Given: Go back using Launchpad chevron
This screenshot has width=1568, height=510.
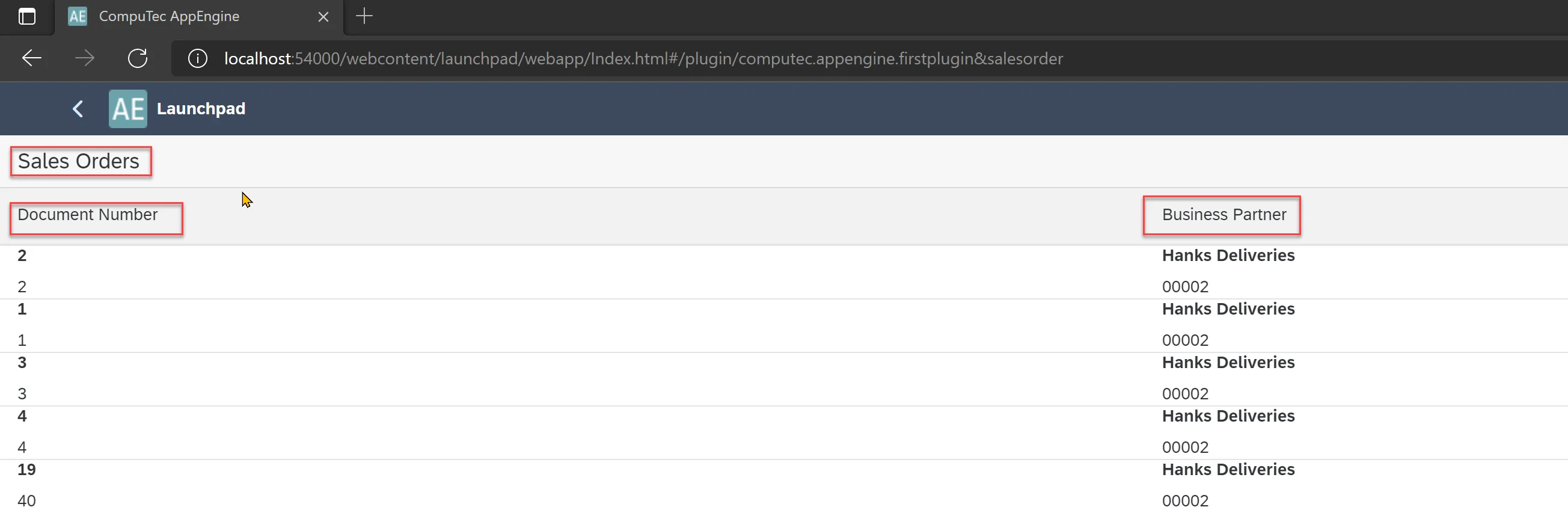Looking at the screenshot, I should [78, 109].
